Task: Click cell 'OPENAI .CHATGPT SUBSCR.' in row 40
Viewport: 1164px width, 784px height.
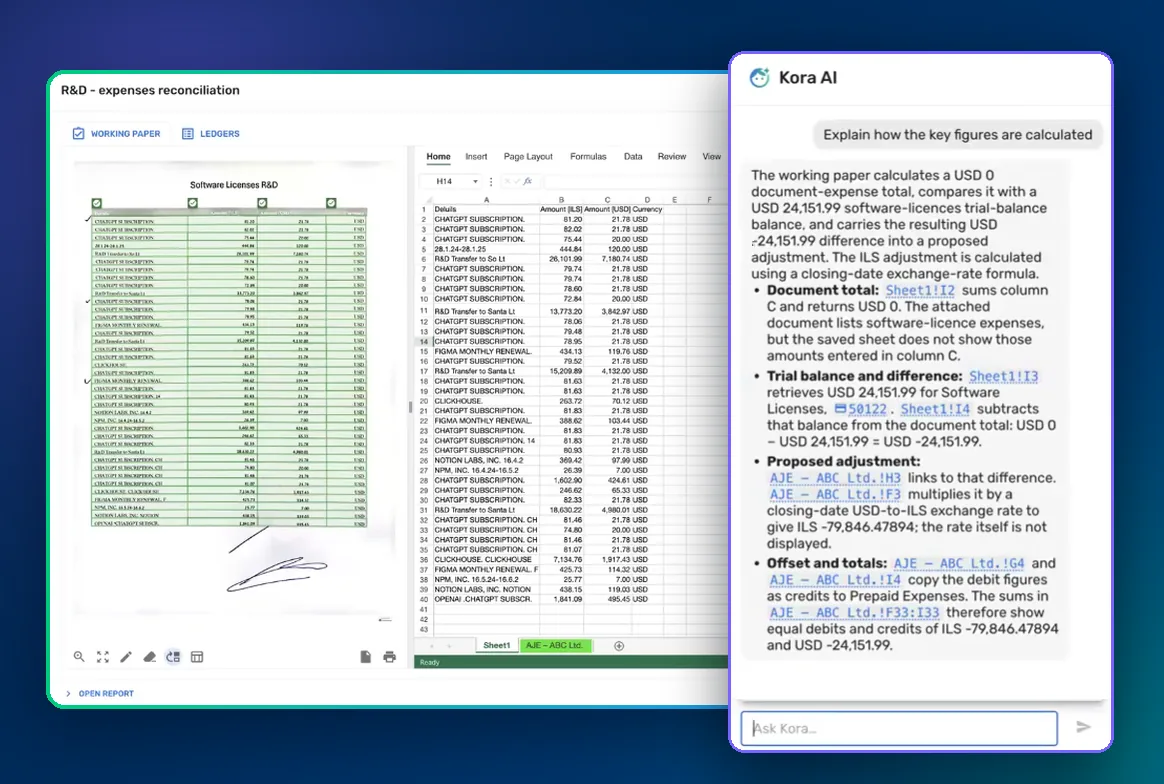Action: point(486,598)
